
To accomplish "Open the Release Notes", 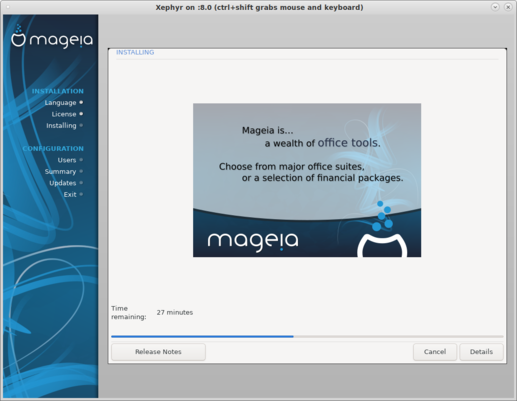I will tap(158, 352).
